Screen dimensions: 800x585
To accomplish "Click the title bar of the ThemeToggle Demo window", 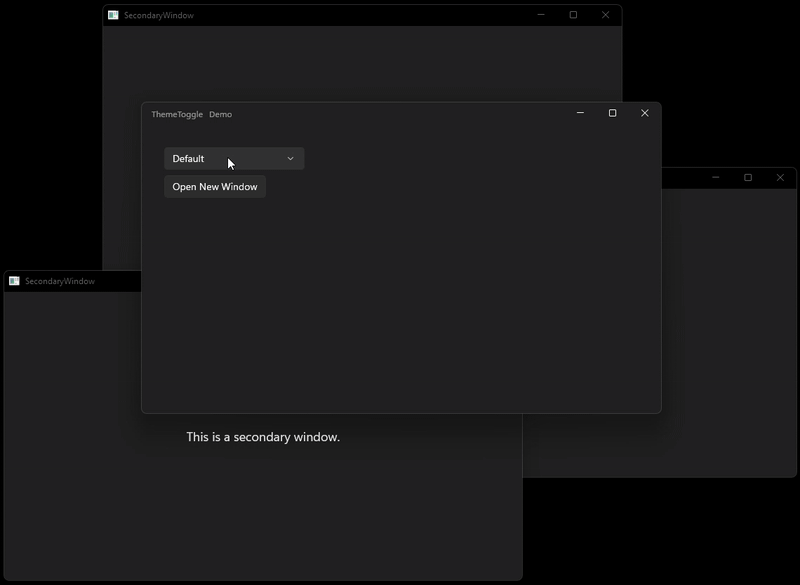I will pos(400,113).
